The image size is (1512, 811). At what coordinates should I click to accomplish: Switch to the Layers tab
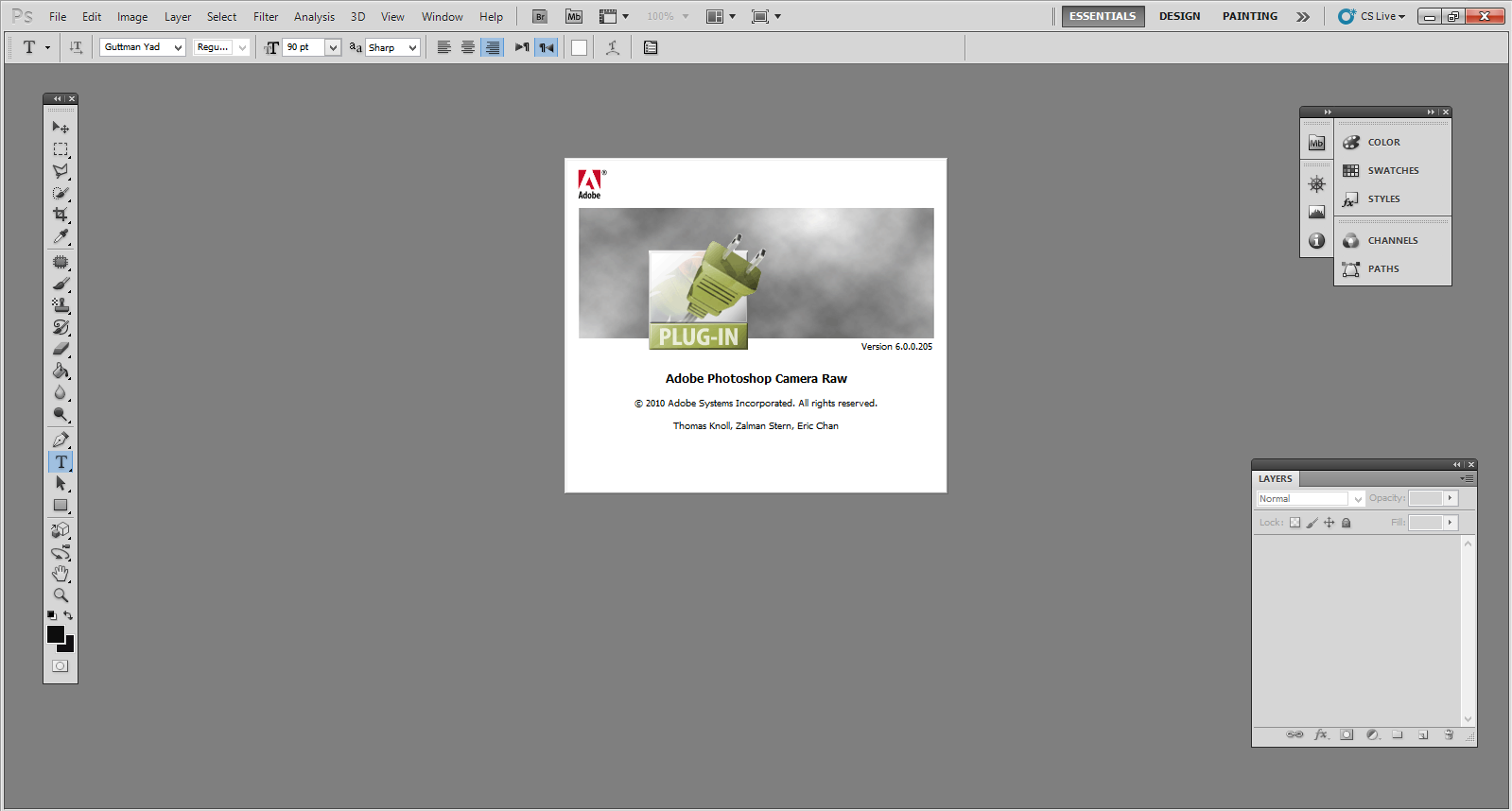click(1275, 478)
